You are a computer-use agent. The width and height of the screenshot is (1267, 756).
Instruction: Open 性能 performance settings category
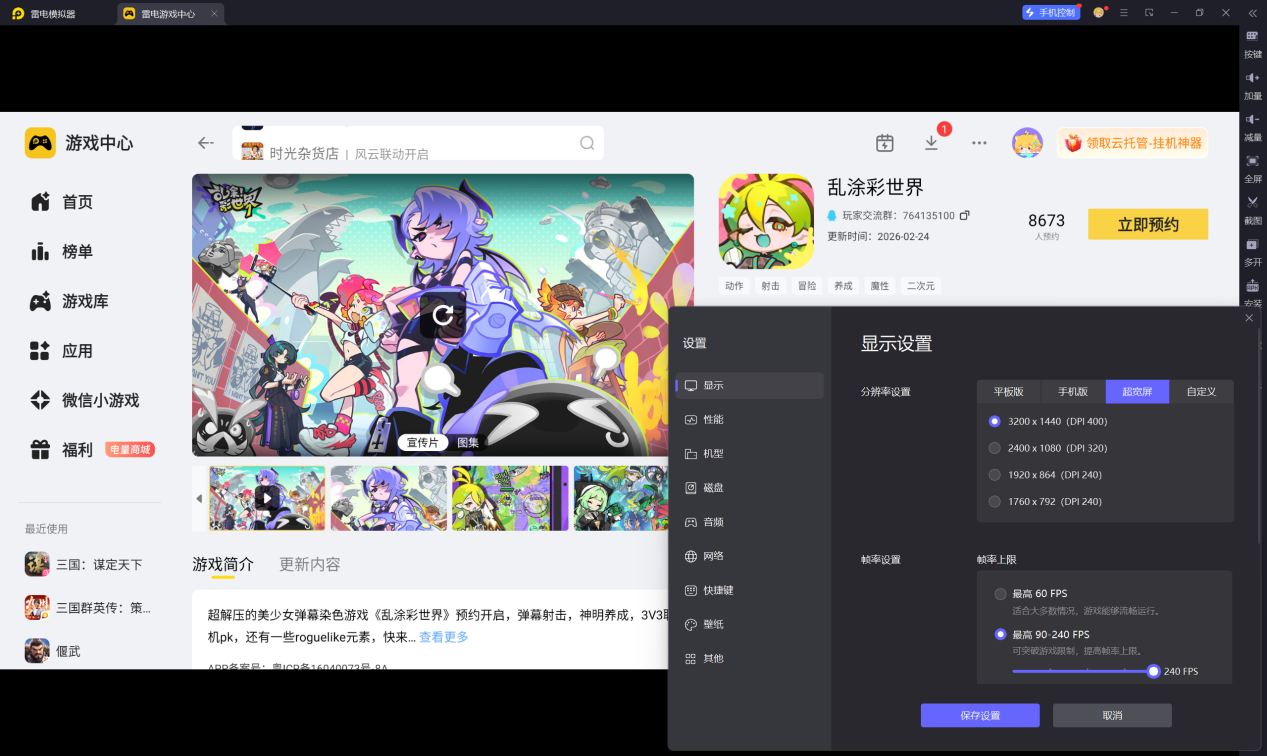750,419
